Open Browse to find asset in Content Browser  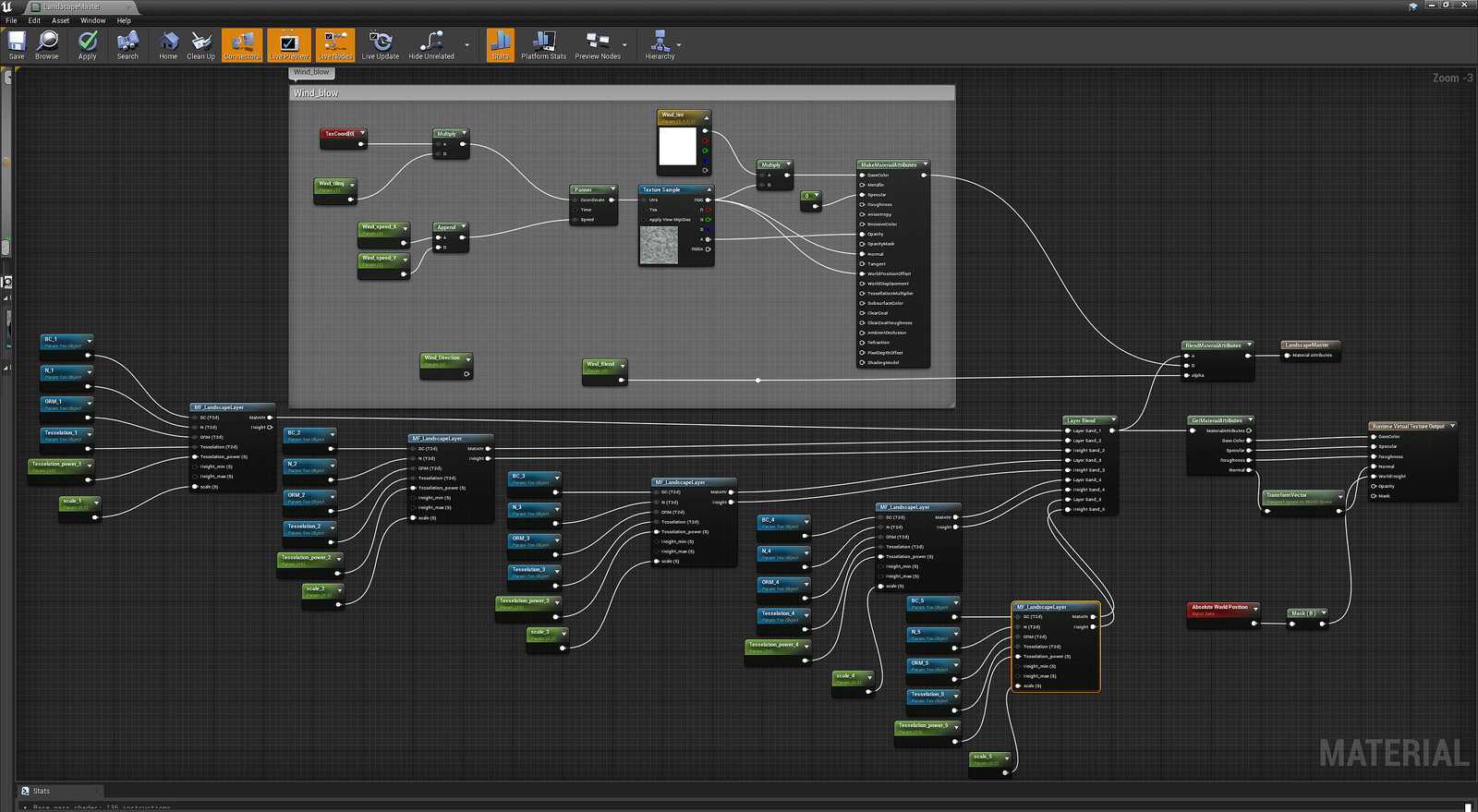click(47, 44)
